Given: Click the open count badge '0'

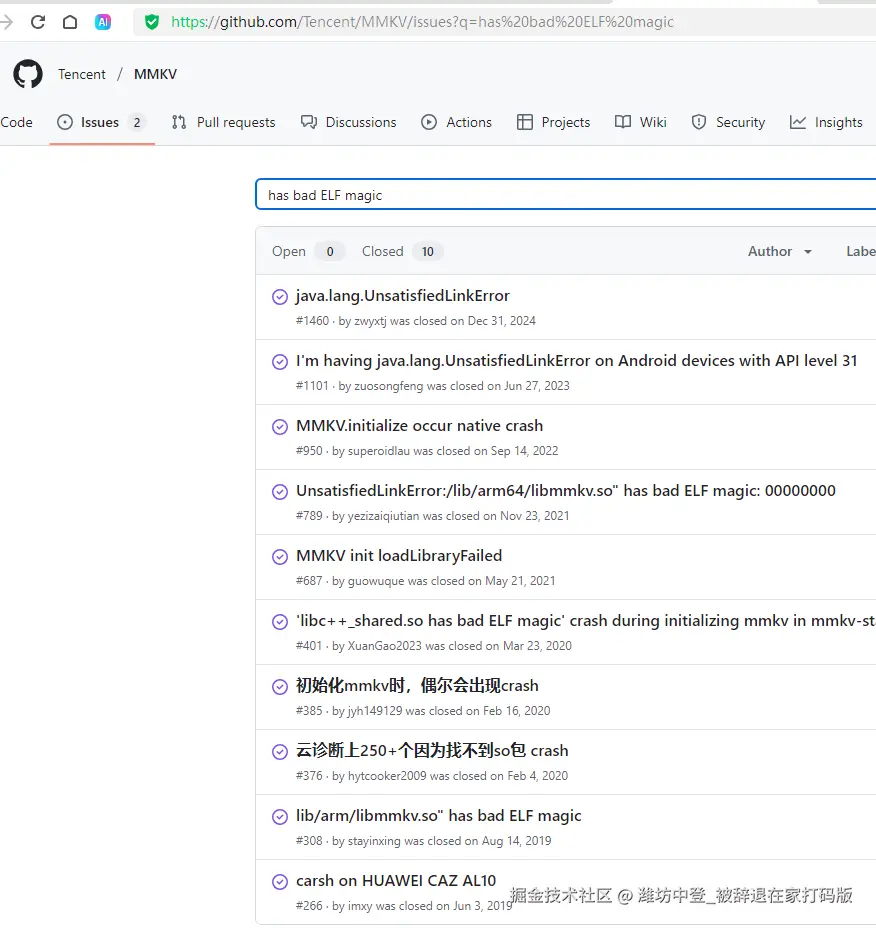Looking at the screenshot, I should (330, 252).
